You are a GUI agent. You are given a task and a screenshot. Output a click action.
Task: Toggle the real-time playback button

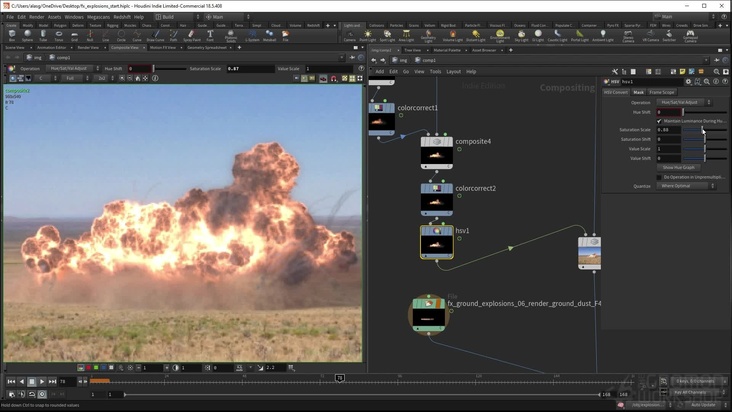click(42, 394)
